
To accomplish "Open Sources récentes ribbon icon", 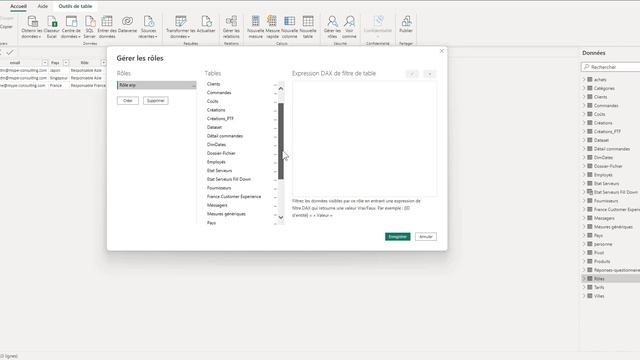I will click(148, 27).
